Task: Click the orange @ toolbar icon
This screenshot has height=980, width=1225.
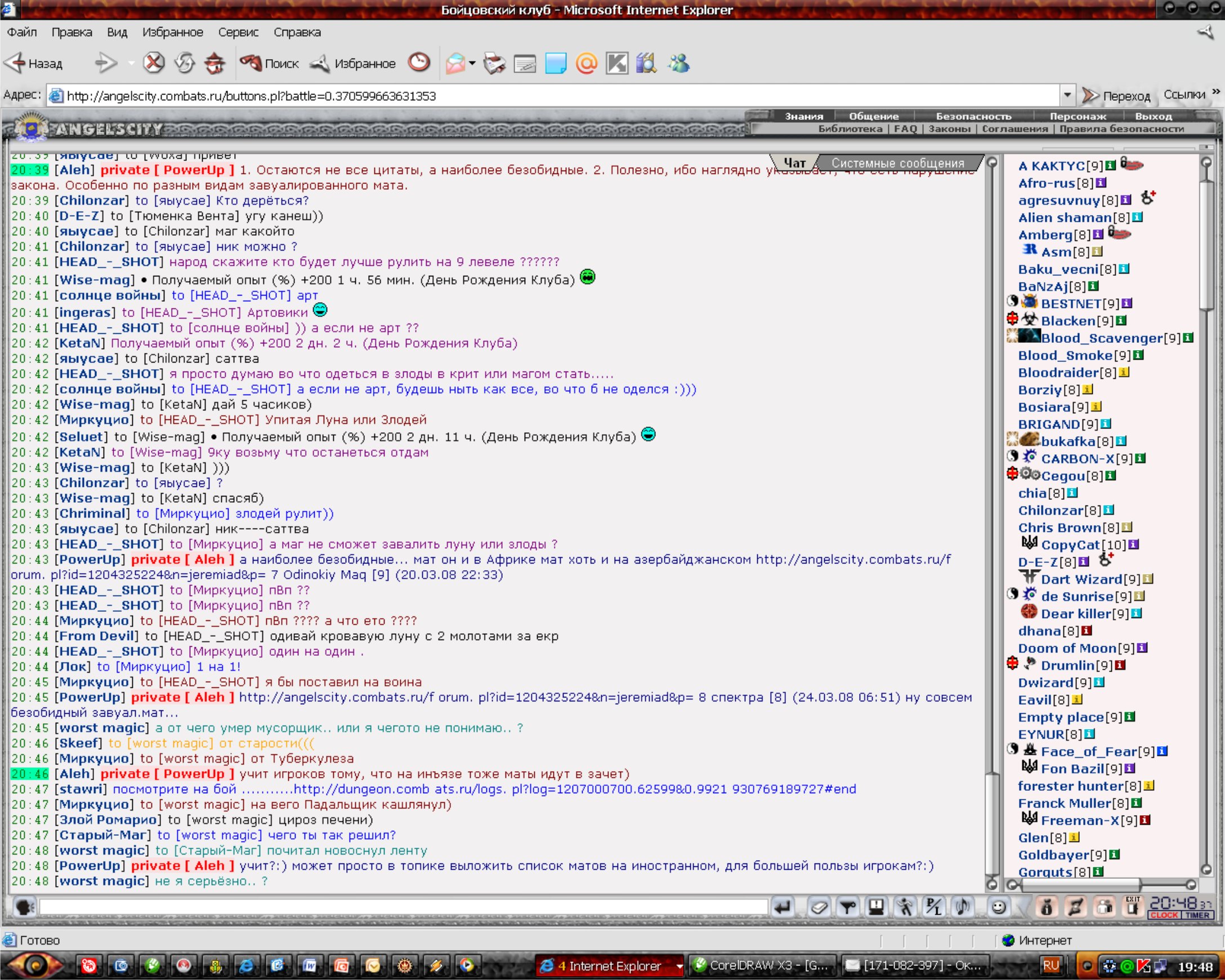Action: [x=587, y=63]
